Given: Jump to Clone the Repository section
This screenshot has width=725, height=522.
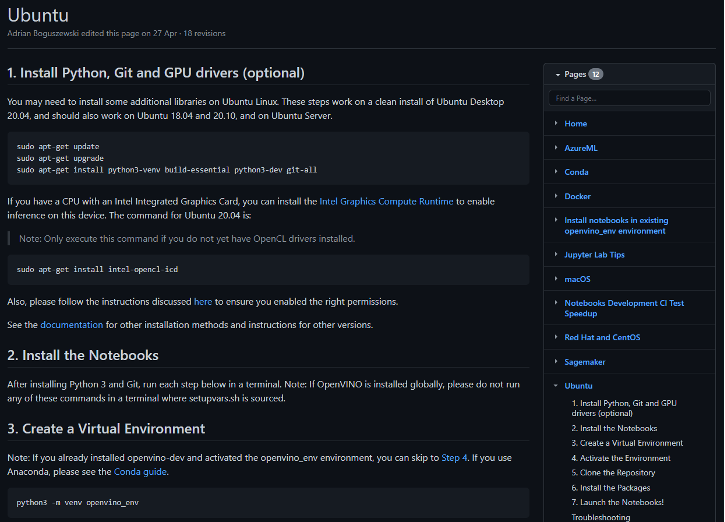Looking at the screenshot, I should (613, 473).
